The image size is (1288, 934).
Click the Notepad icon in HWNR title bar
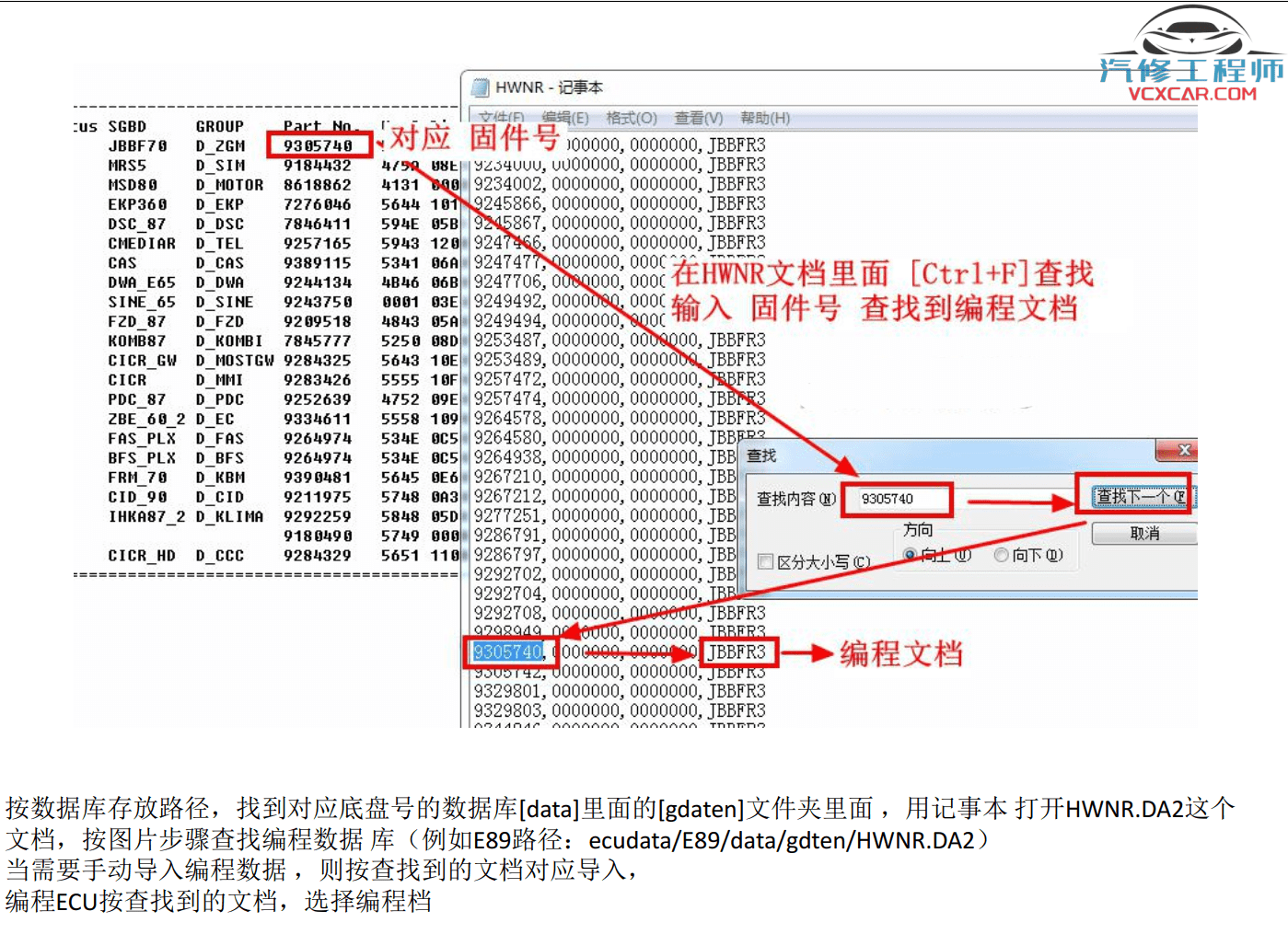tap(481, 87)
